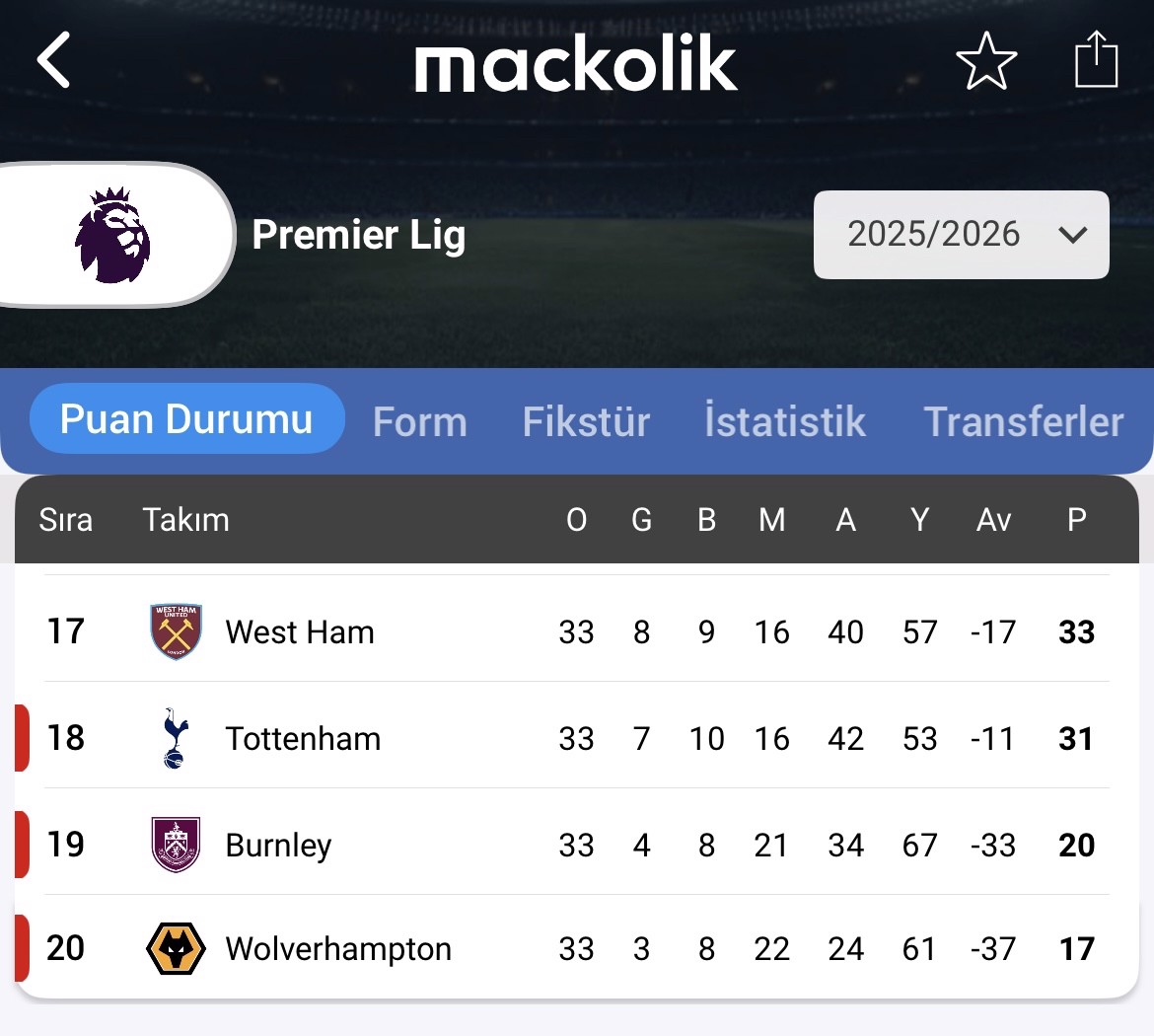Switch to the Form tab
Viewport: 1154px width, 1036px height.
coord(419,422)
